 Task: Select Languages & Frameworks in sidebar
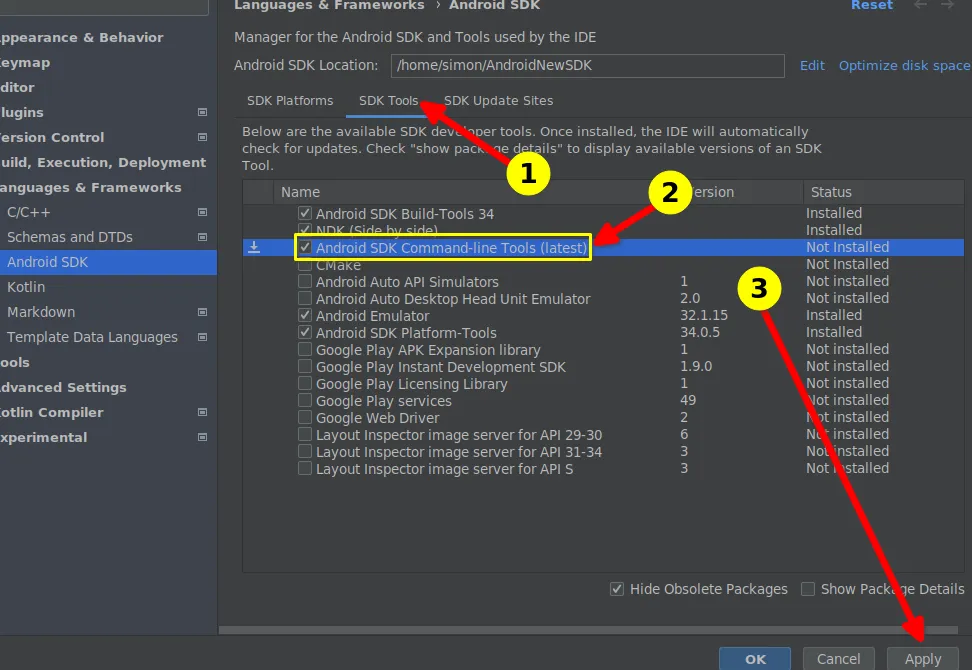click(91, 187)
